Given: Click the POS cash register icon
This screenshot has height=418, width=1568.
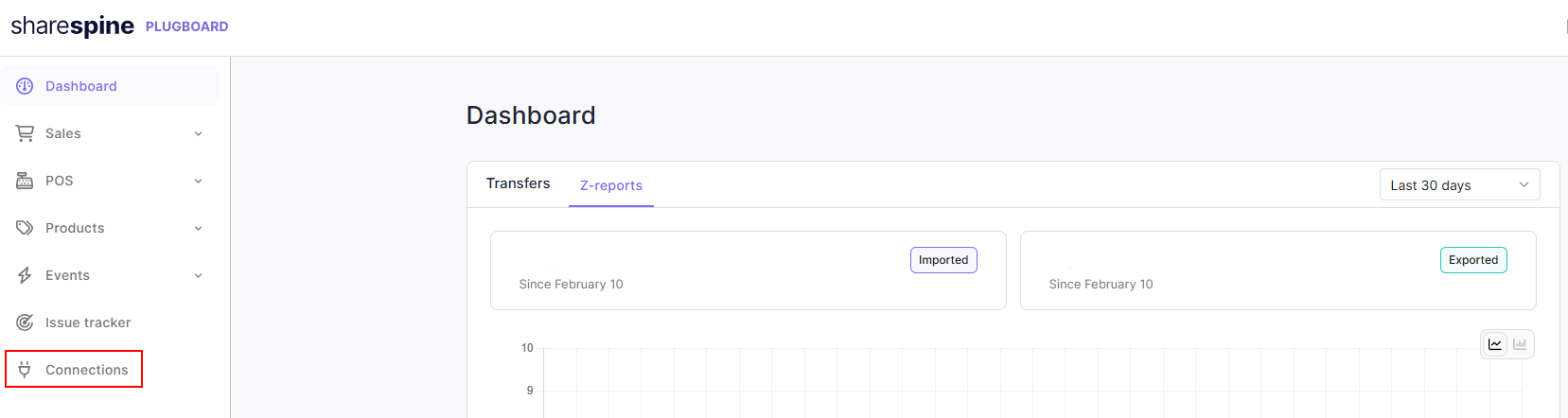Looking at the screenshot, I should (25, 181).
